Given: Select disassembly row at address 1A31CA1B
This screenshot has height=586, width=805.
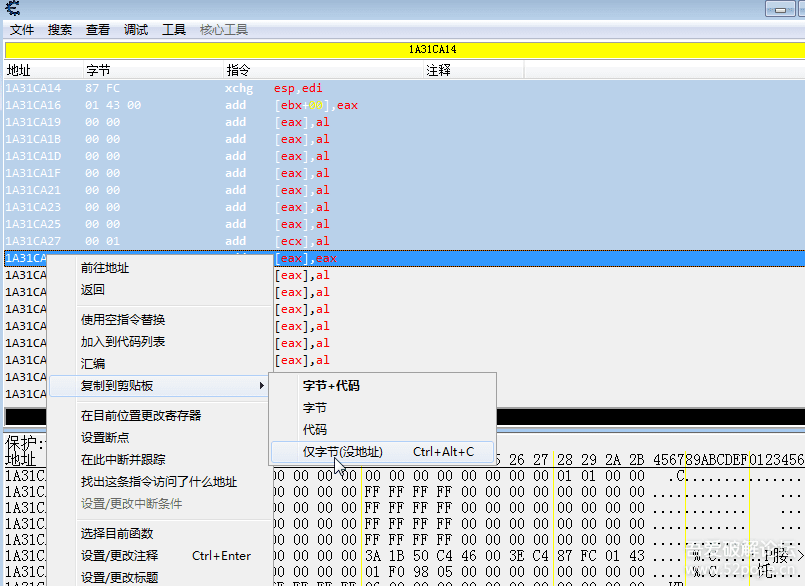Looking at the screenshot, I should (405, 139).
